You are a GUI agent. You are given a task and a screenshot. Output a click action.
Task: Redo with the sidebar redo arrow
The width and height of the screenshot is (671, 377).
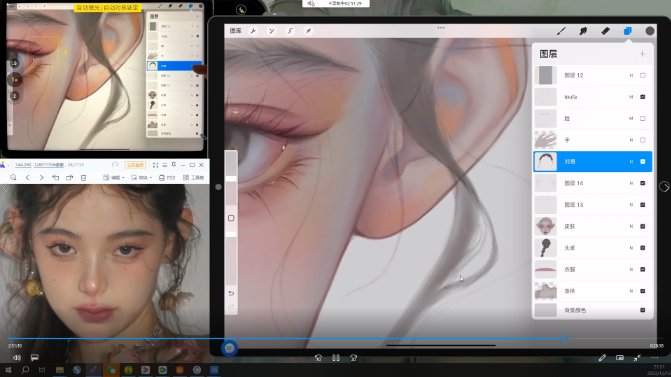tap(231, 306)
